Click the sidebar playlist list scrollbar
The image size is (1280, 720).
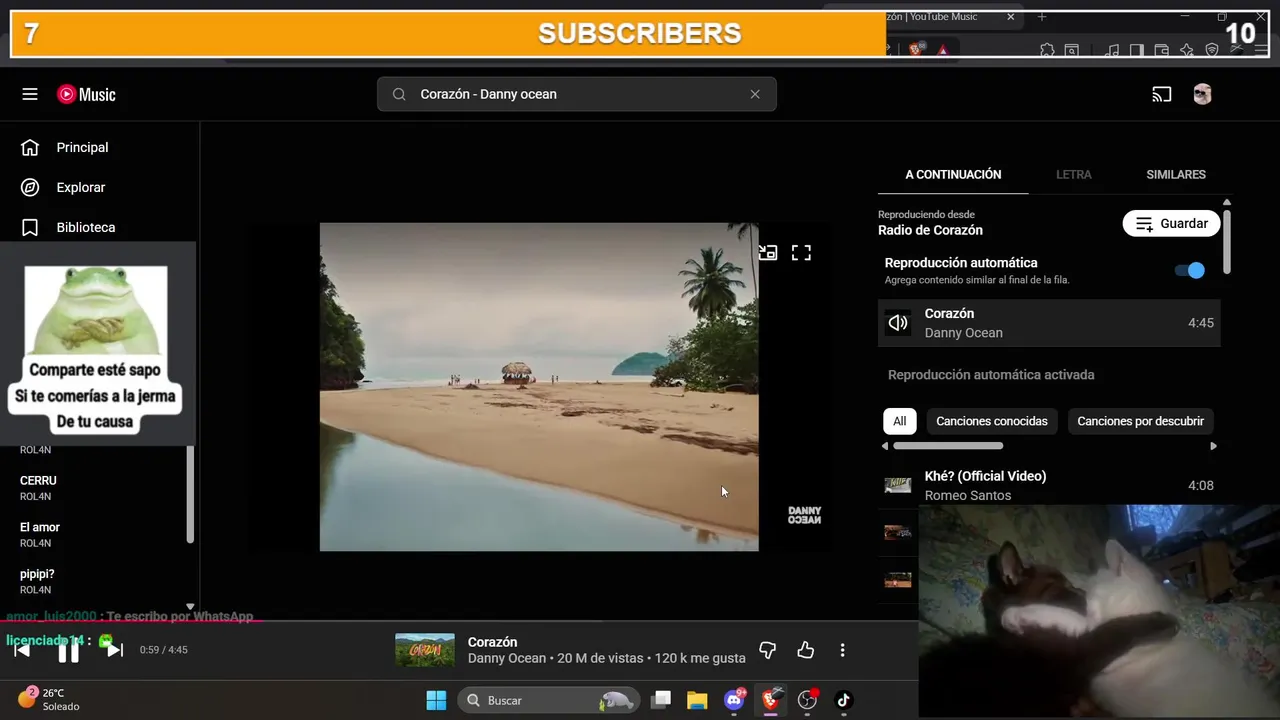[189, 493]
